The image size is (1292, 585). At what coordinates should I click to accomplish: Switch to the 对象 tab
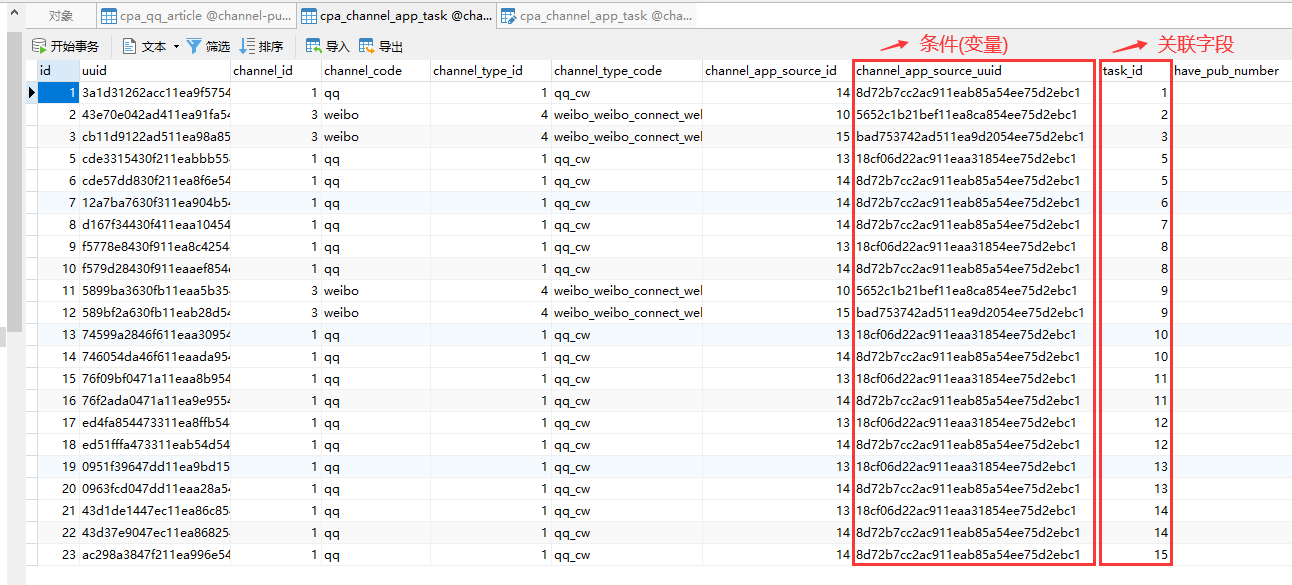point(61,16)
